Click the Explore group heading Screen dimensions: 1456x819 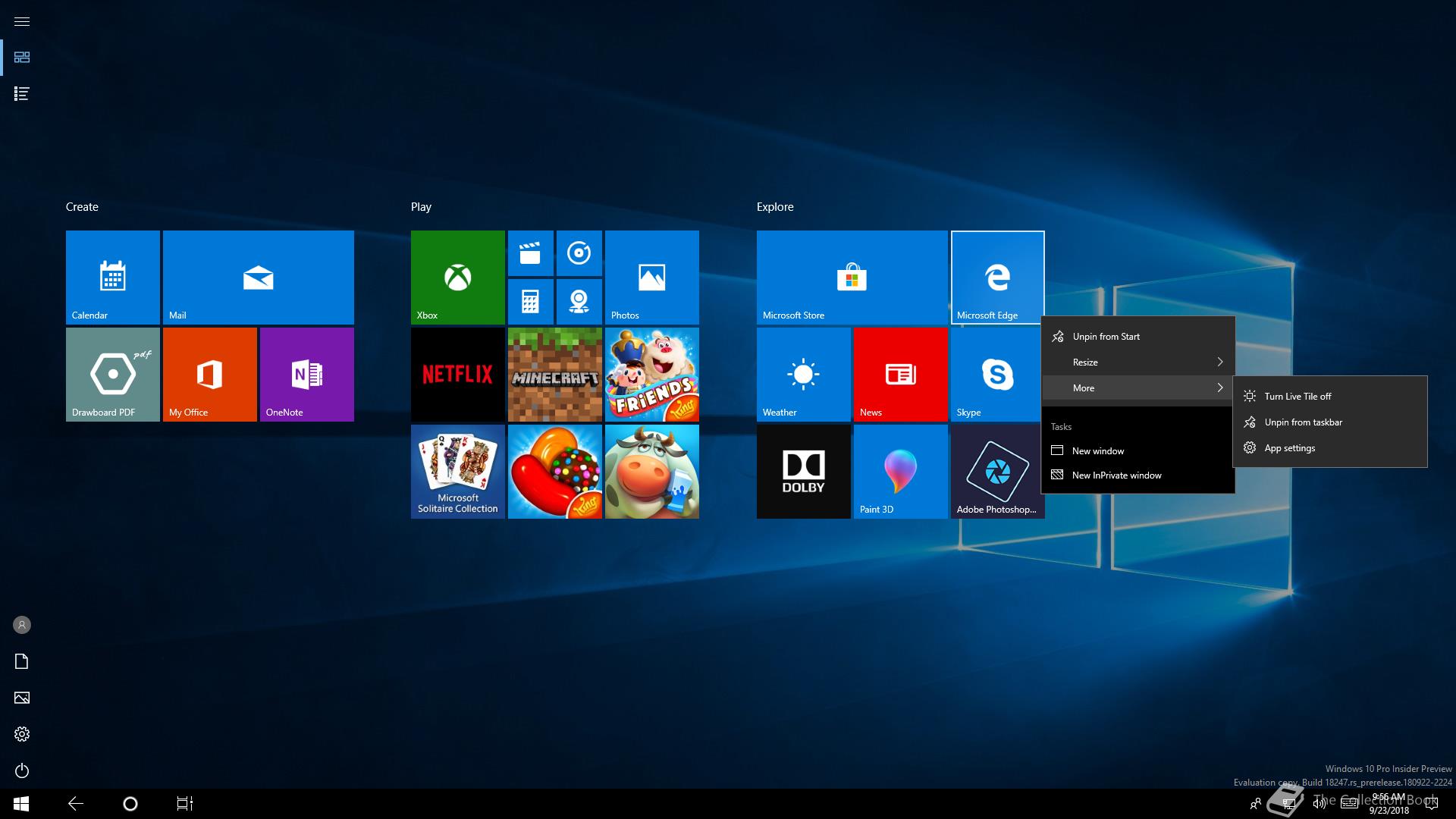pos(775,207)
